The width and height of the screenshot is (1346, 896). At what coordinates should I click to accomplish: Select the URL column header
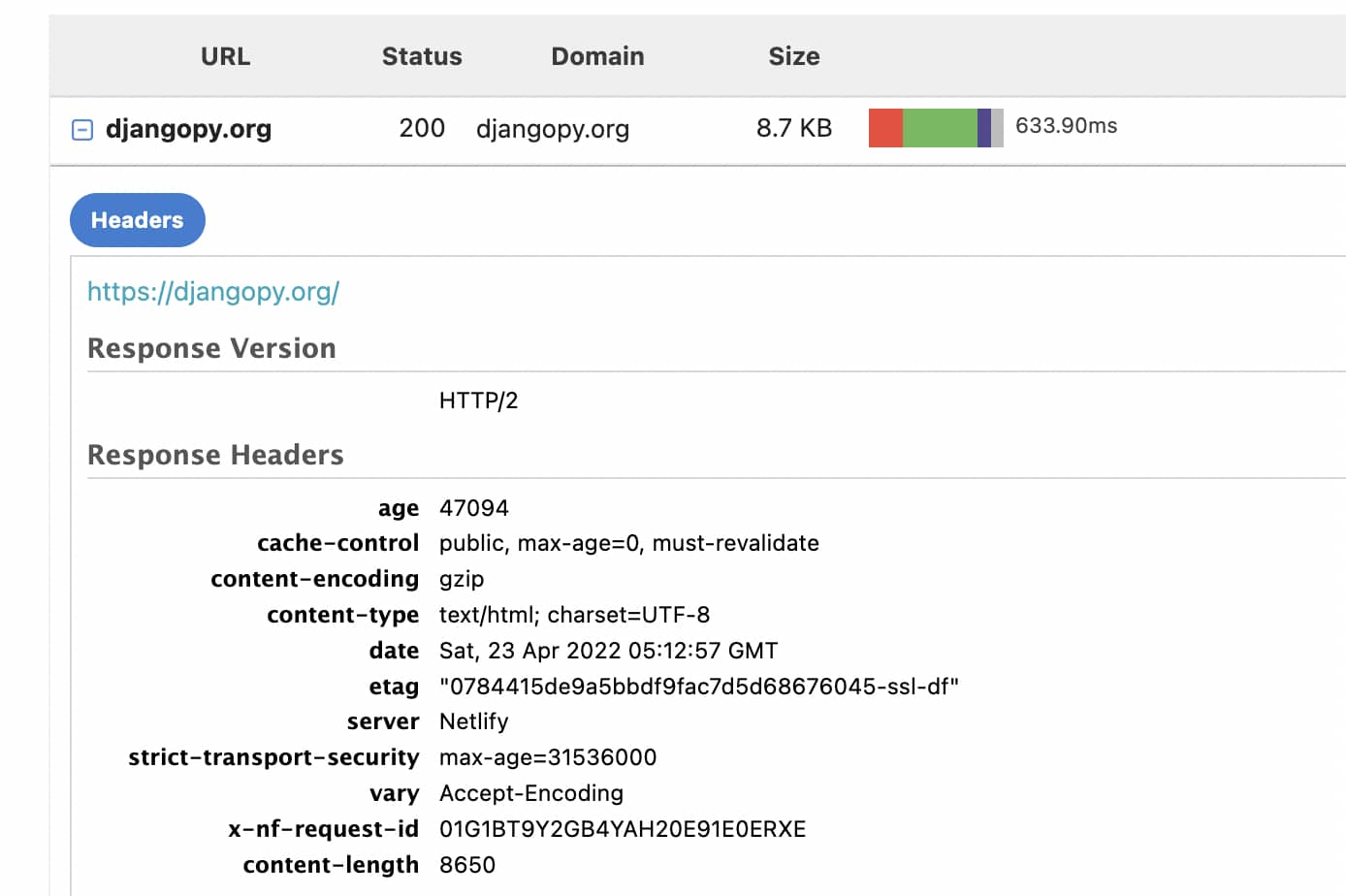point(225,56)
